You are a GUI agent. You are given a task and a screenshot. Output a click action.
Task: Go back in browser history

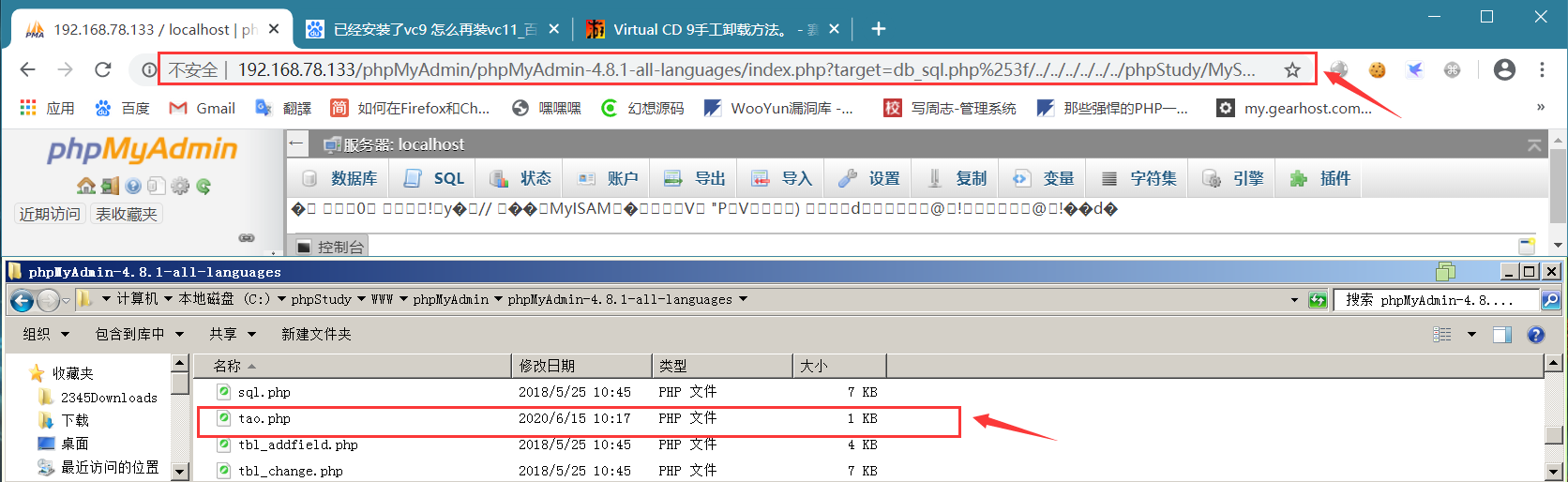[27, 69]
